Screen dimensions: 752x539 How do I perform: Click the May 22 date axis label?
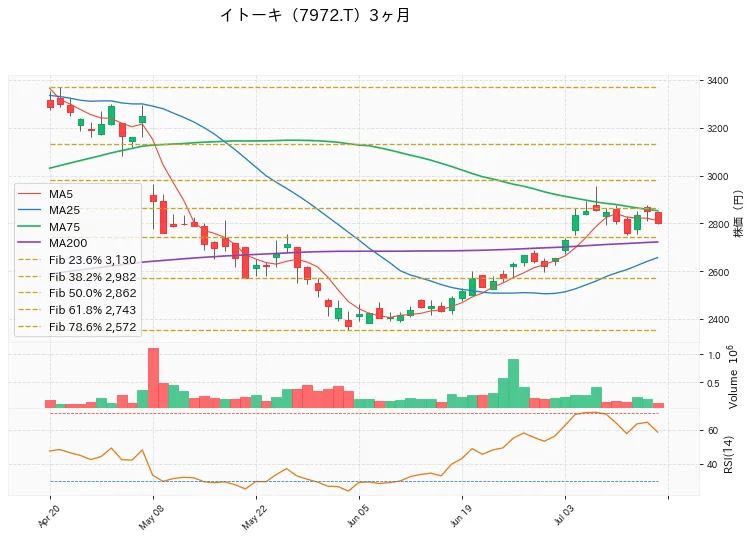pyautogui.click(x=253, y=517)
